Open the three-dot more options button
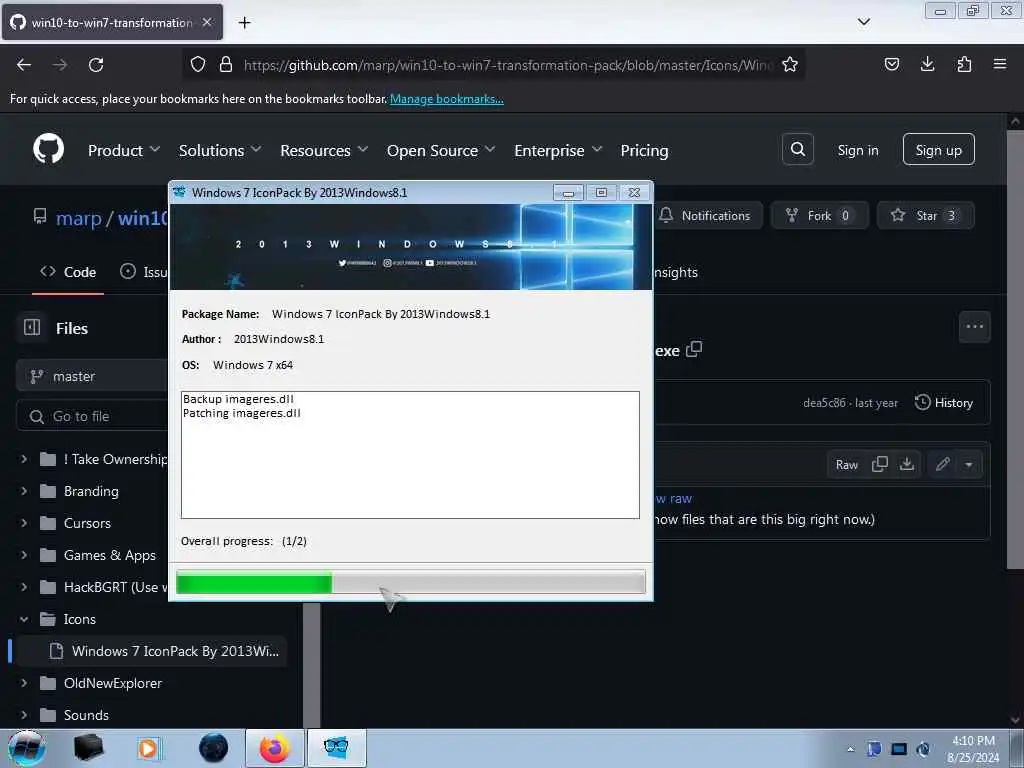This screenshot has width=1024, height=768. coord(974,327)
